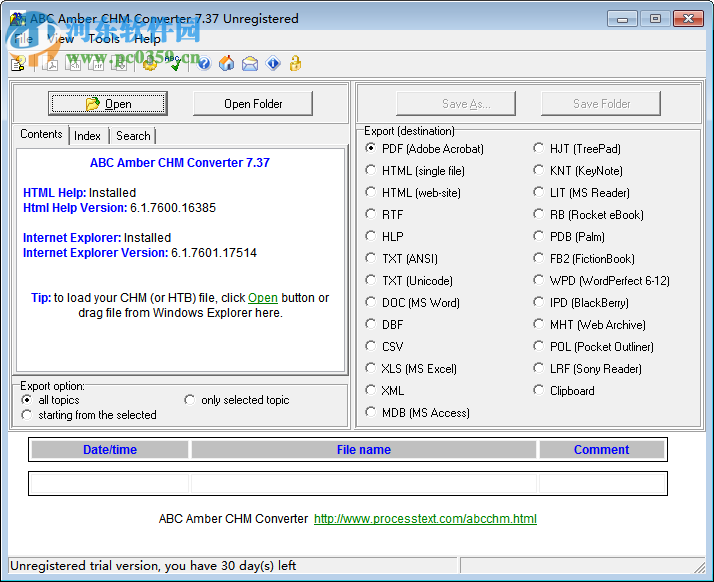Pick Clipboard as export destination

pos(540,391)
